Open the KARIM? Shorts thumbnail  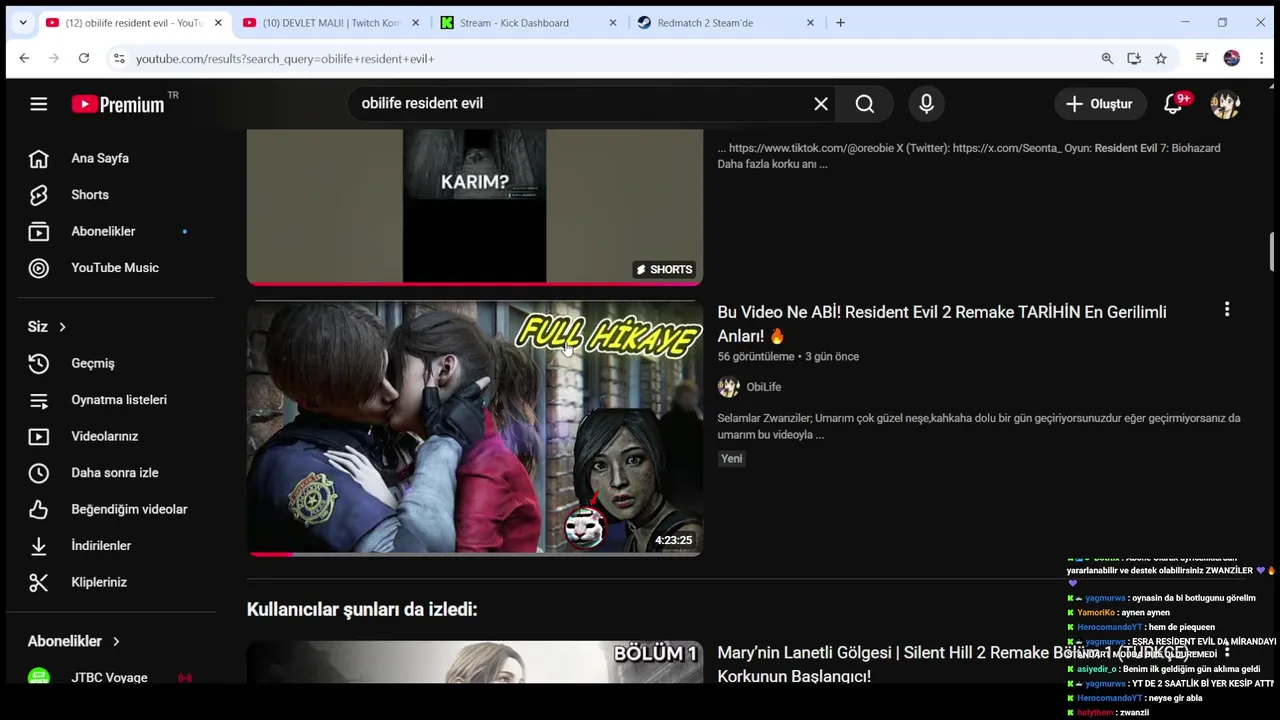point(475,206)
